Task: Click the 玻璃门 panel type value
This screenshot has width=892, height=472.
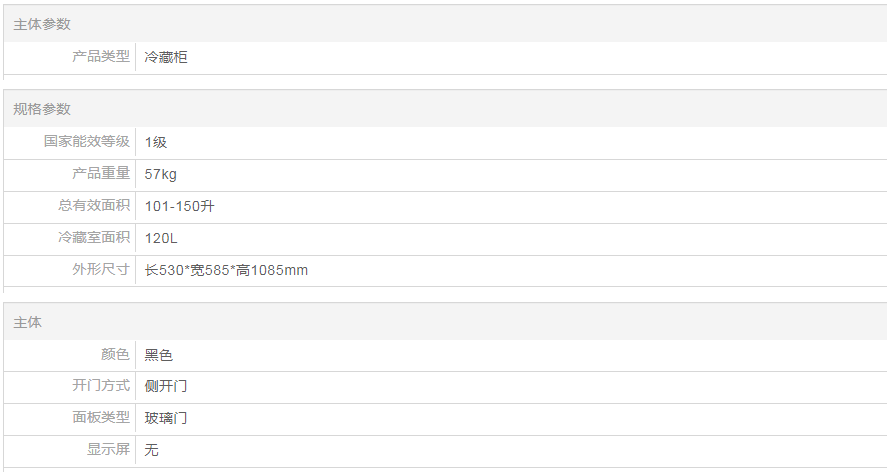Action: (x=166, y=418)
